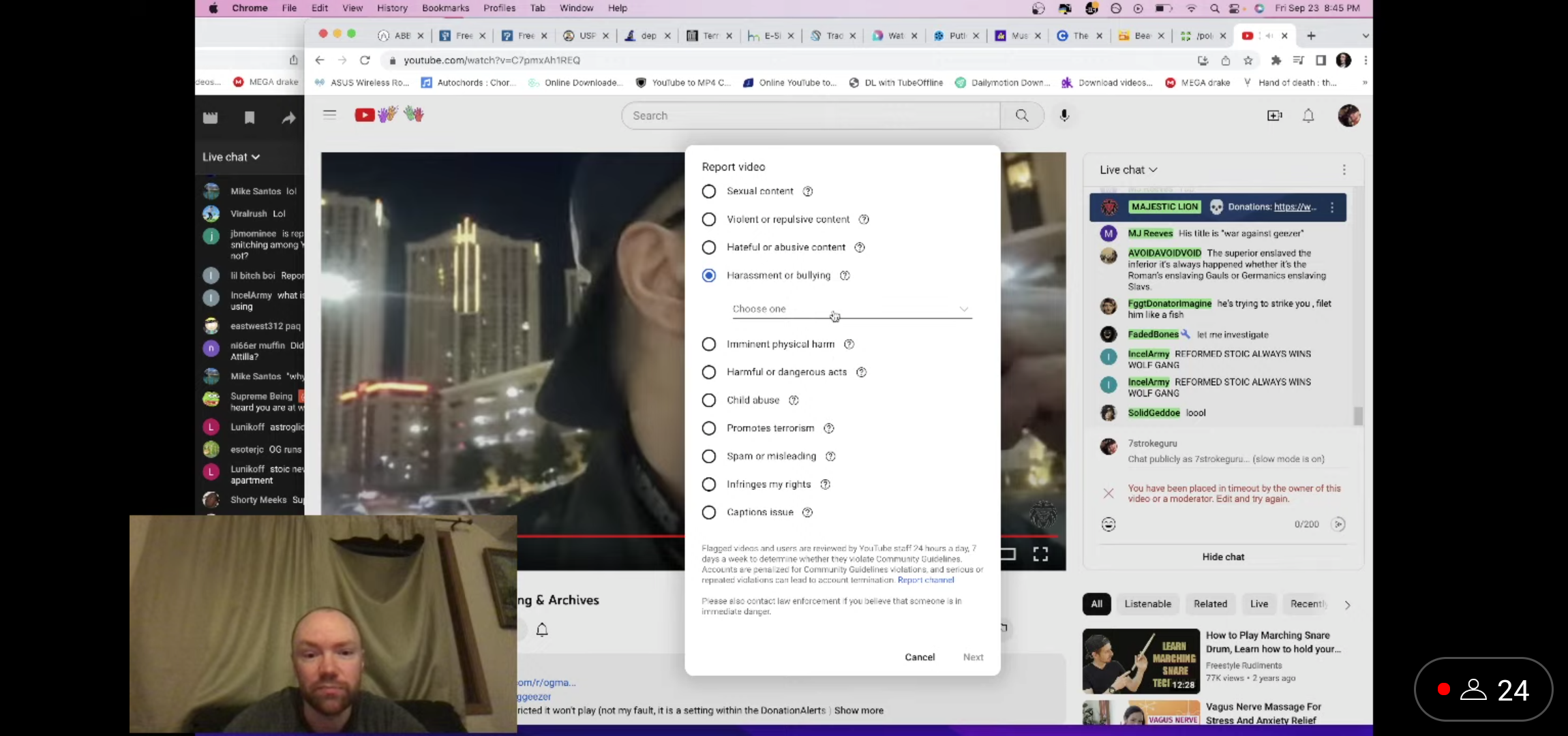Viewport: 1568px width, 736px height.
Task: Open the Profiles menu
Action: pos(499,8)
